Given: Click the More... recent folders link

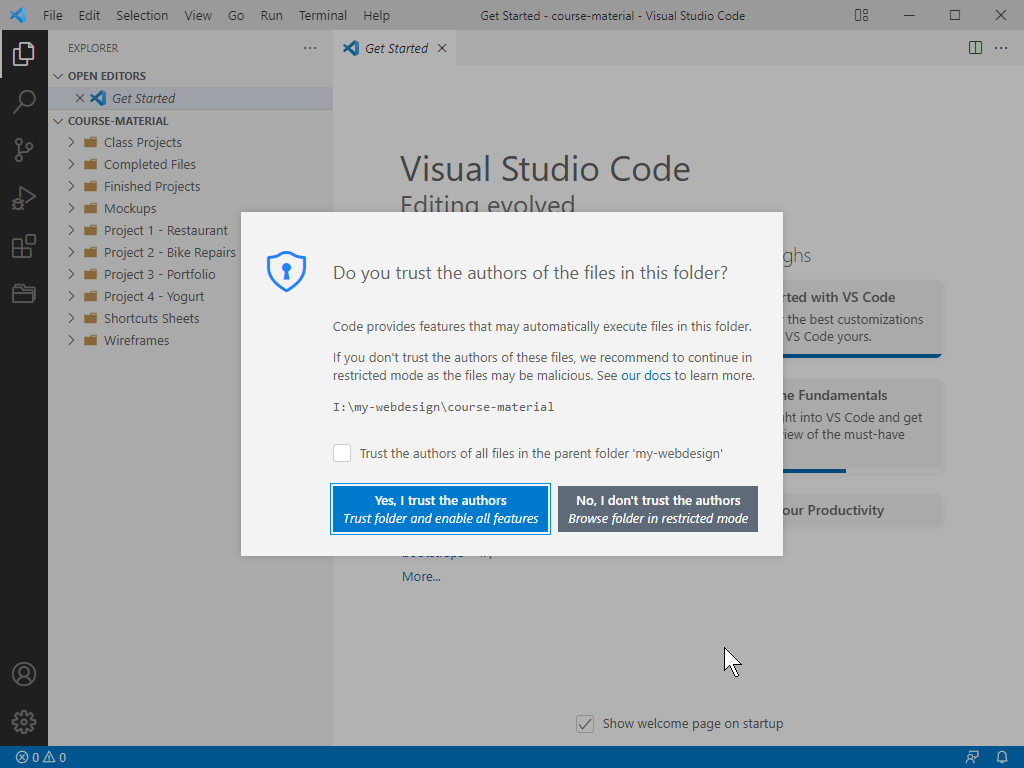Looking at the screenshot, I should point(421,577).
